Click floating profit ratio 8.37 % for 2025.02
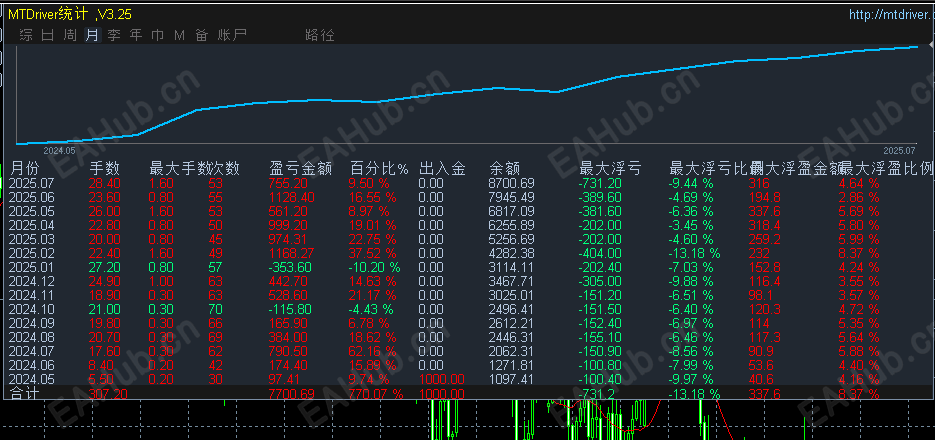 point(859,253)
